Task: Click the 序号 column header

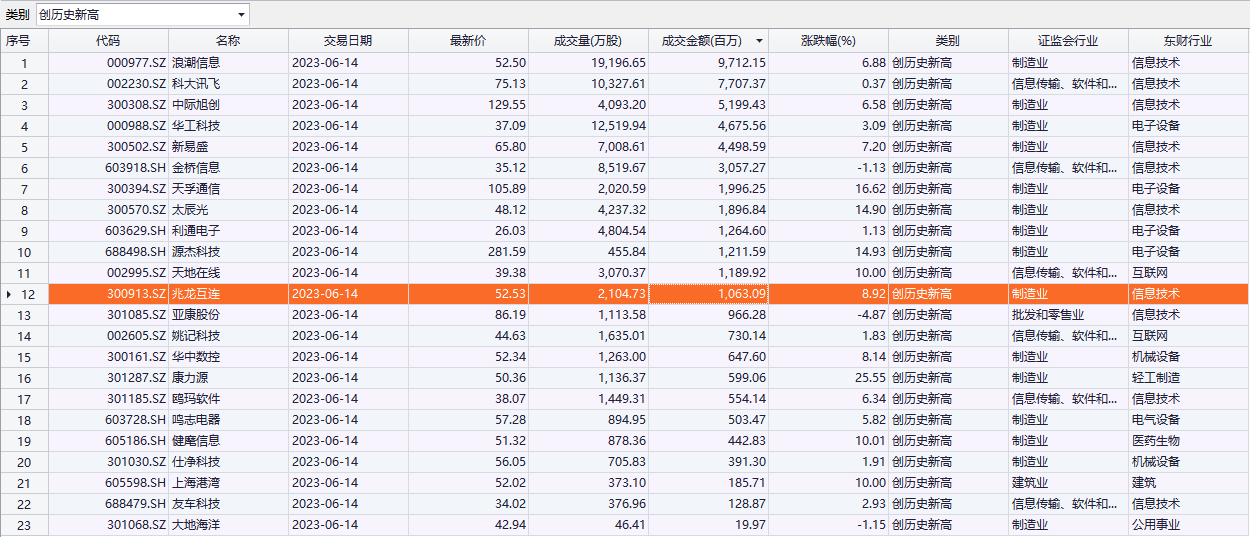Action: click(18, 41)
